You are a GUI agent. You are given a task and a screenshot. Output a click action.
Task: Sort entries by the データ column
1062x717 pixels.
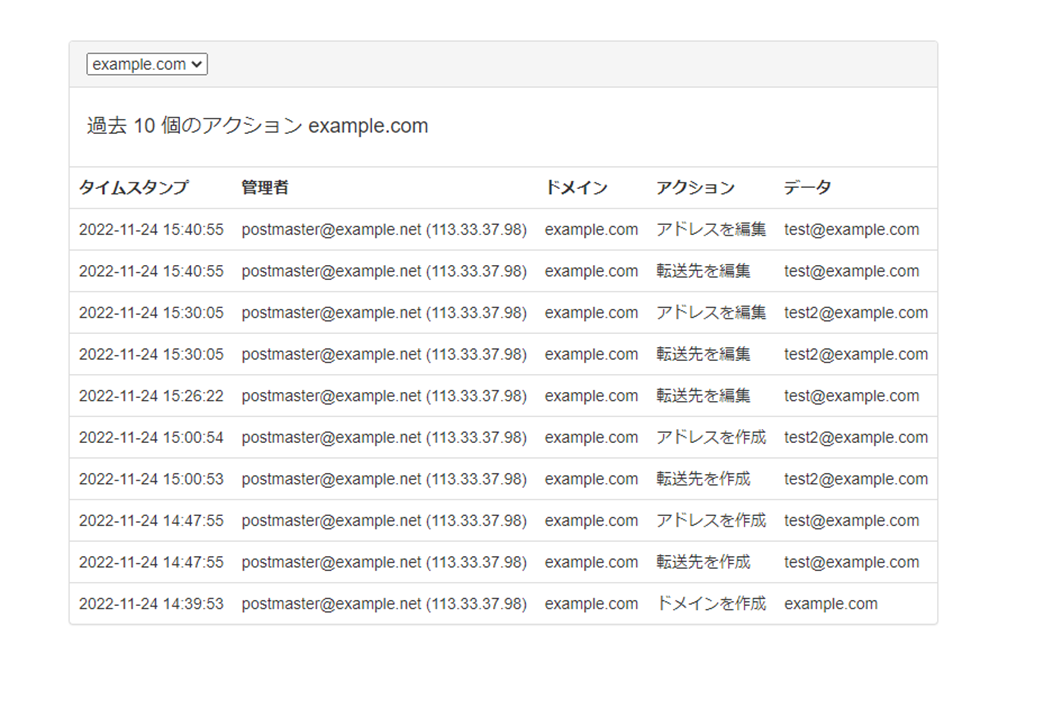coord(805,187)
